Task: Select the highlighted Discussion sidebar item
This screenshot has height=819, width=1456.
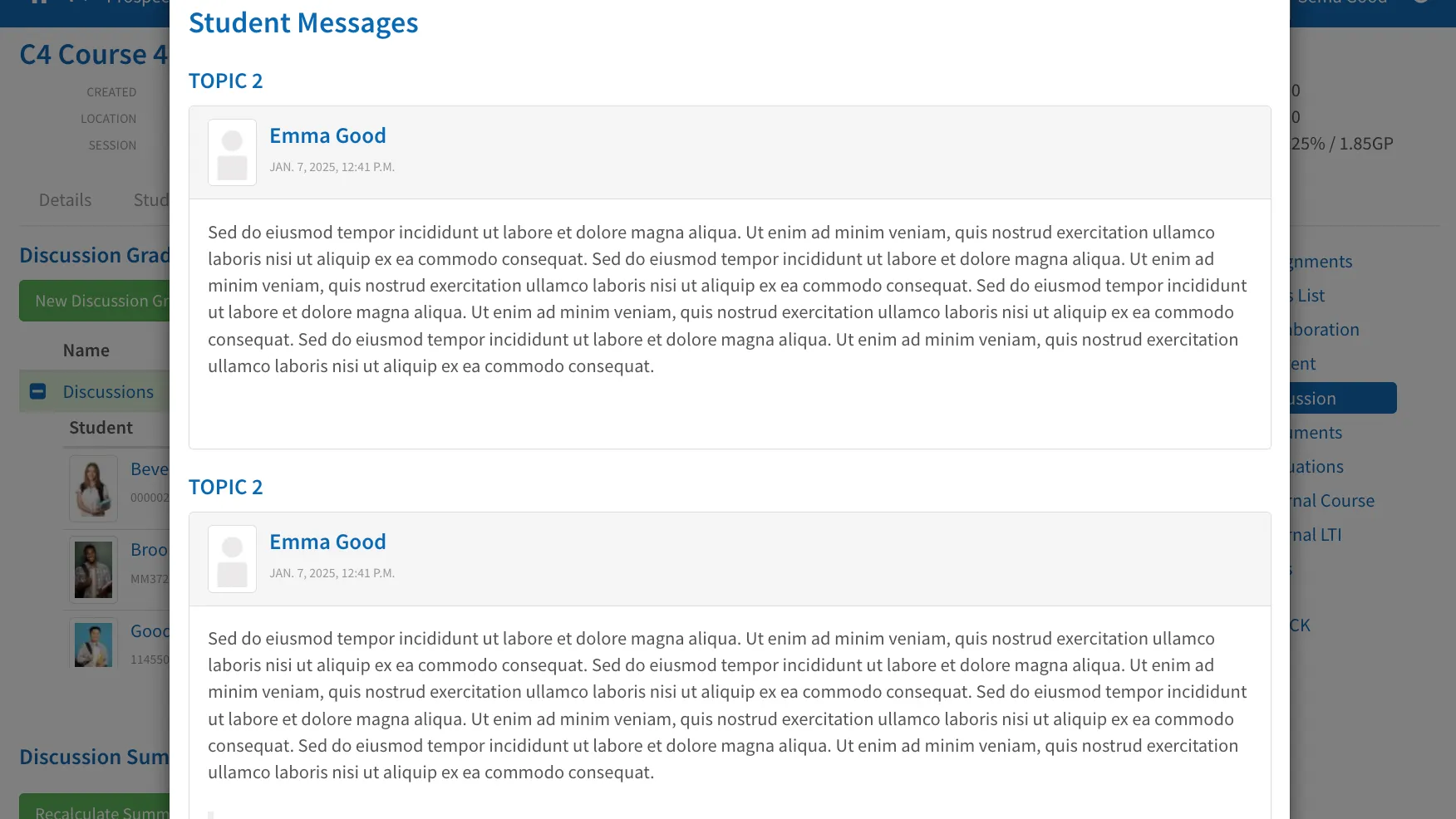Action: [1343, 398]
